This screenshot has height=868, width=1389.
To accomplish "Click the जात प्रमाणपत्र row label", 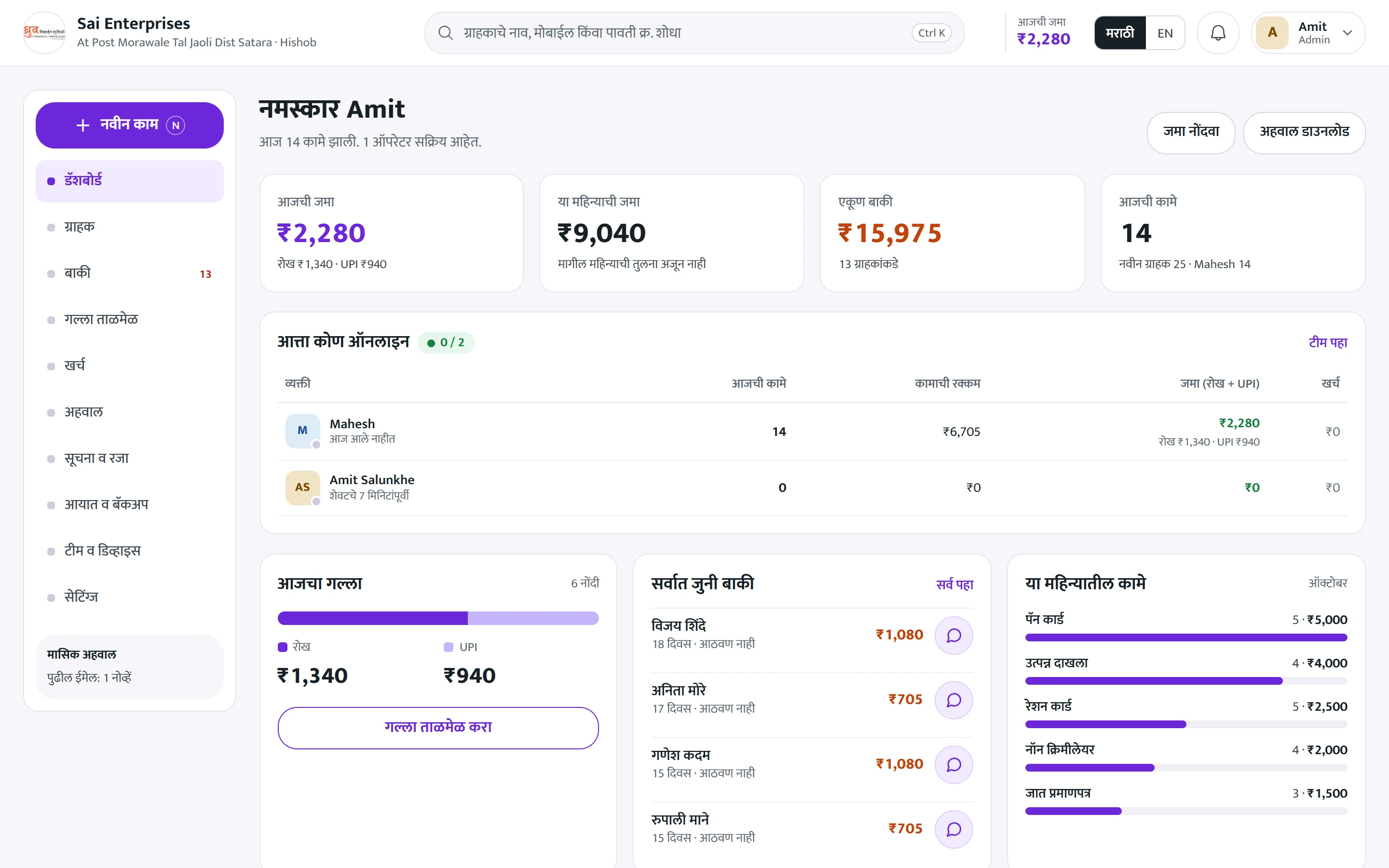I will pos(1058,793).
